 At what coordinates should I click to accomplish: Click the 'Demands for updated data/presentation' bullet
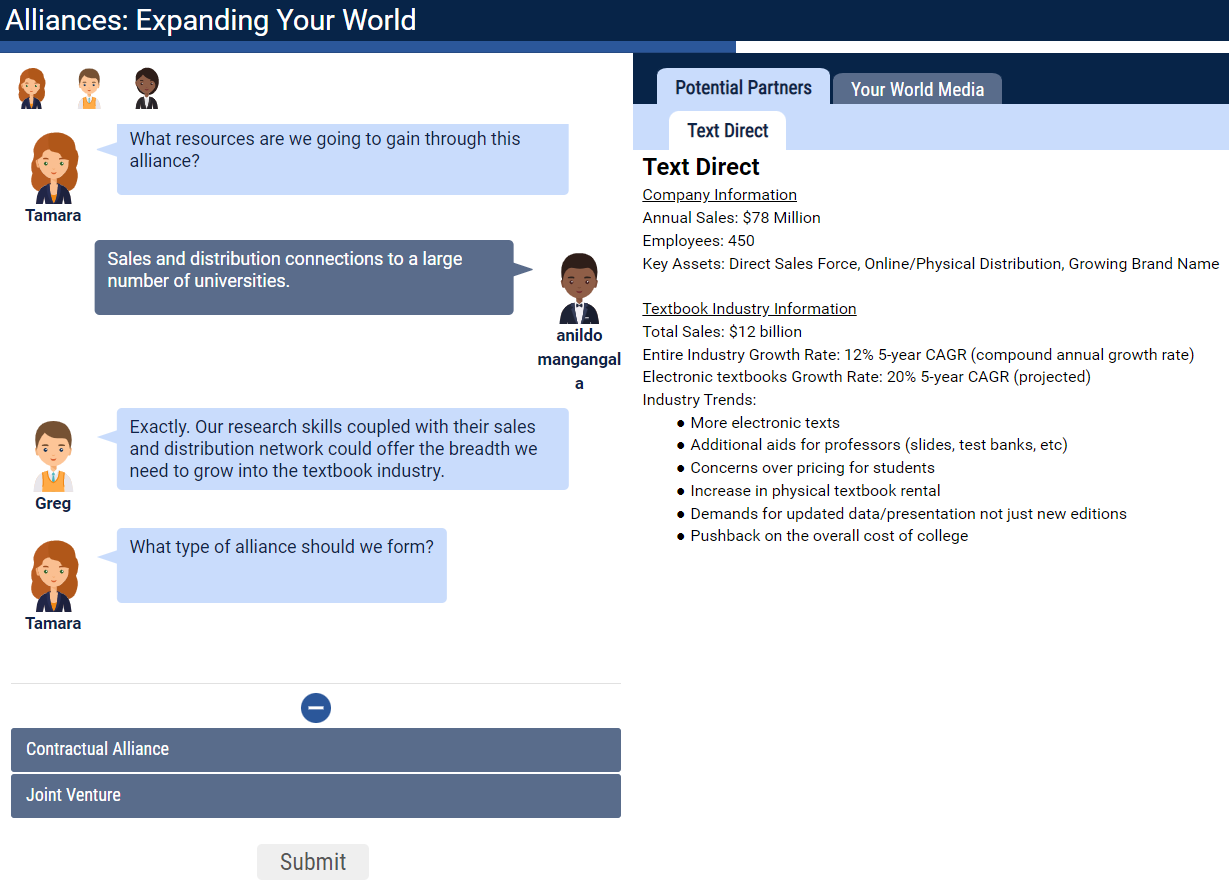(x=908, y=514)
